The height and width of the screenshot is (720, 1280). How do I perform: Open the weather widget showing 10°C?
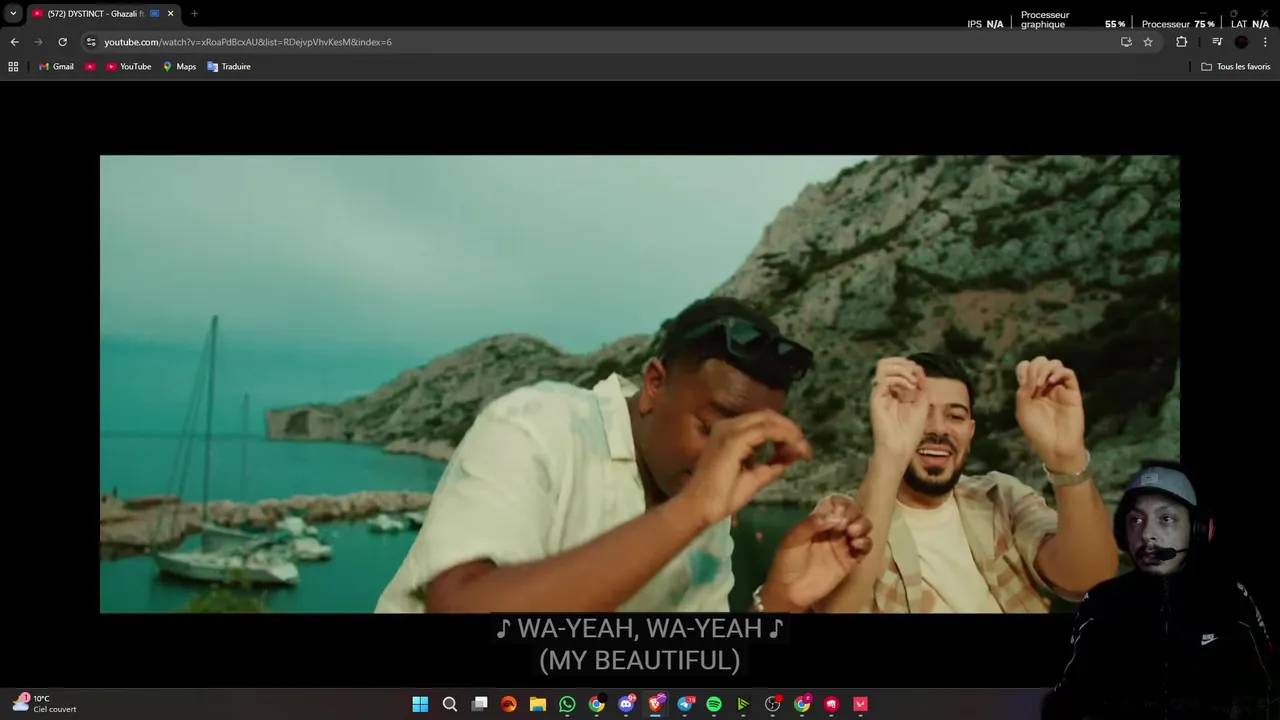tap(44, 703)
